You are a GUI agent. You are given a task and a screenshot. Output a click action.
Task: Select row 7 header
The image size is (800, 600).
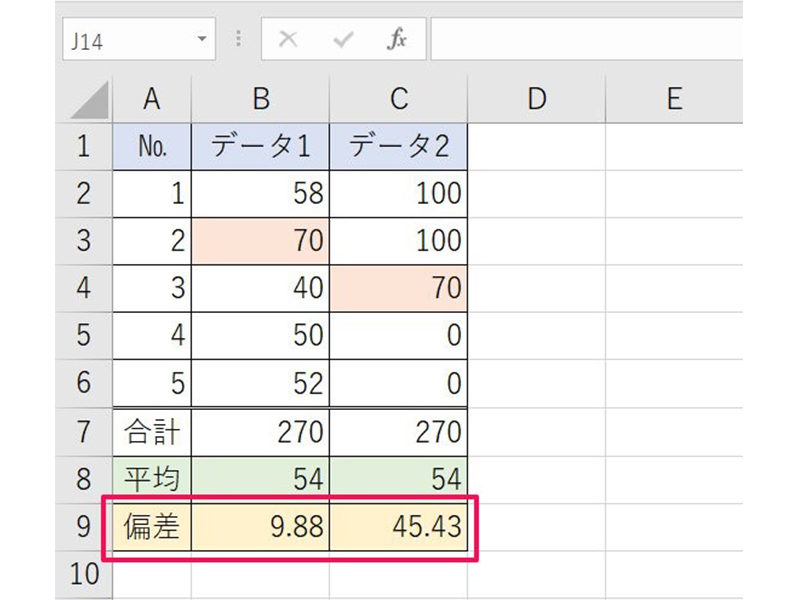pos(84,432)
